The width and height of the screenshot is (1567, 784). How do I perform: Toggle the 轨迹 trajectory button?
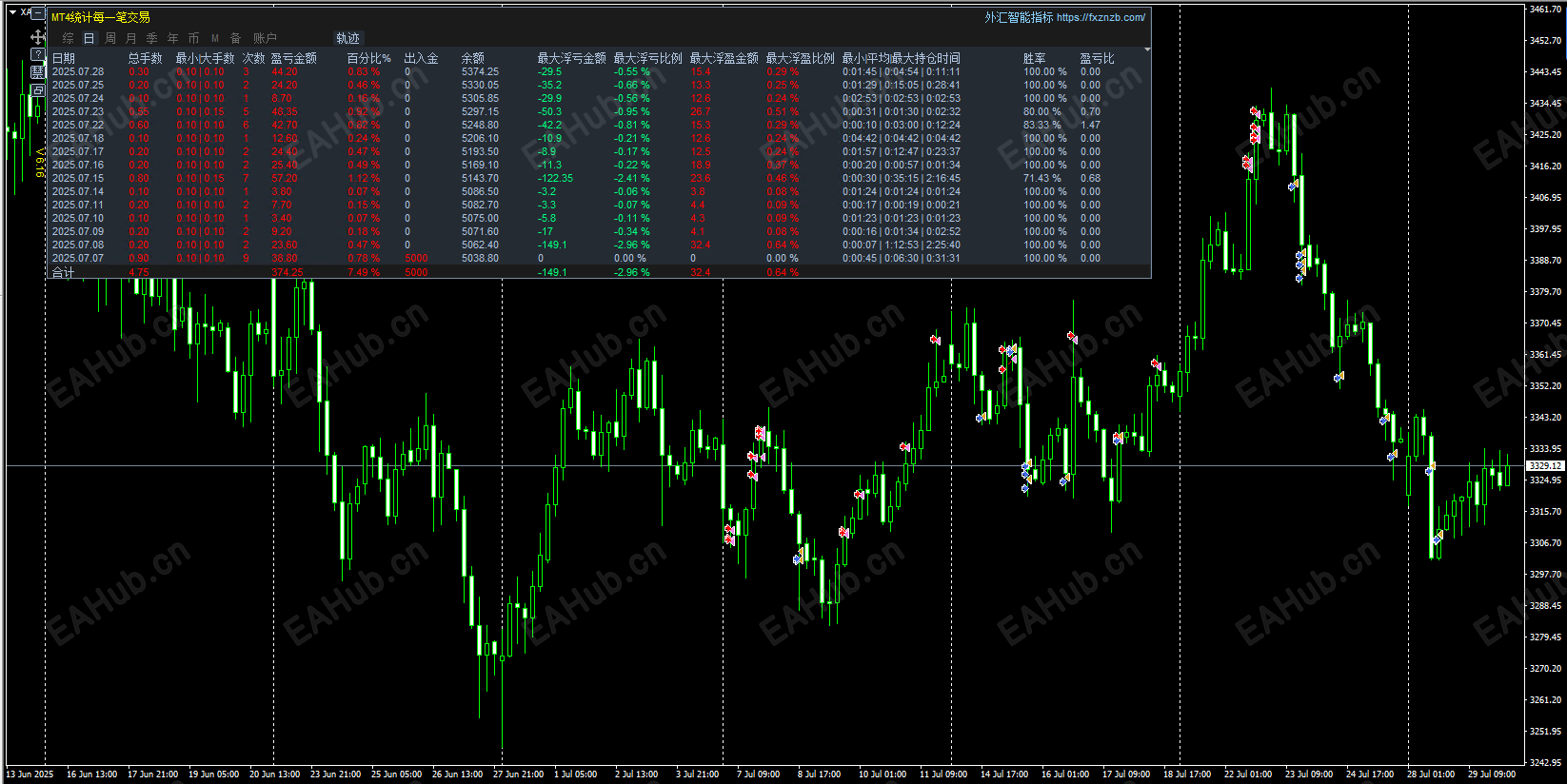coord(348,38)
